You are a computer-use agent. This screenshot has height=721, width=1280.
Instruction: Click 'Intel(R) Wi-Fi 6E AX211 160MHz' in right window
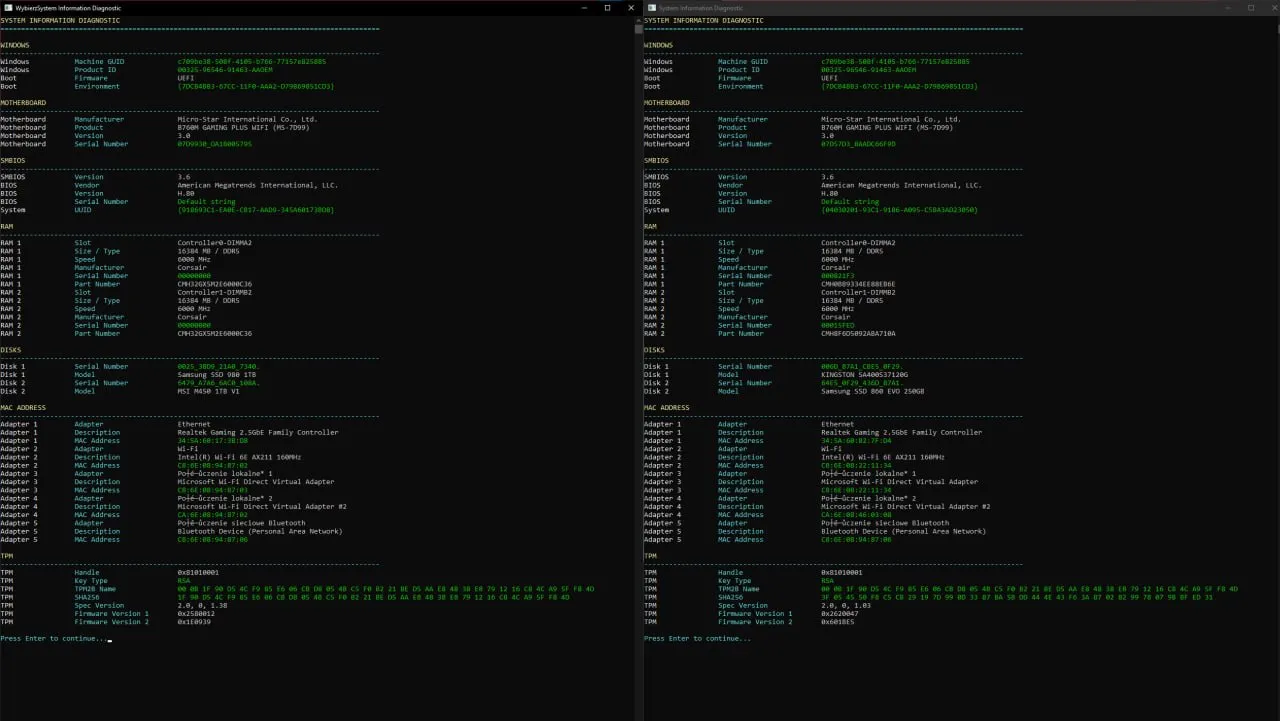pyautogui.click(x=883, y=457)
